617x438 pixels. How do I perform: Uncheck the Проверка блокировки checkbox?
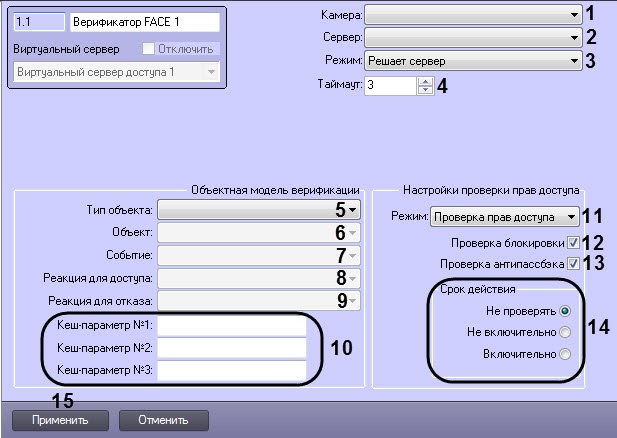coord(572,242)
